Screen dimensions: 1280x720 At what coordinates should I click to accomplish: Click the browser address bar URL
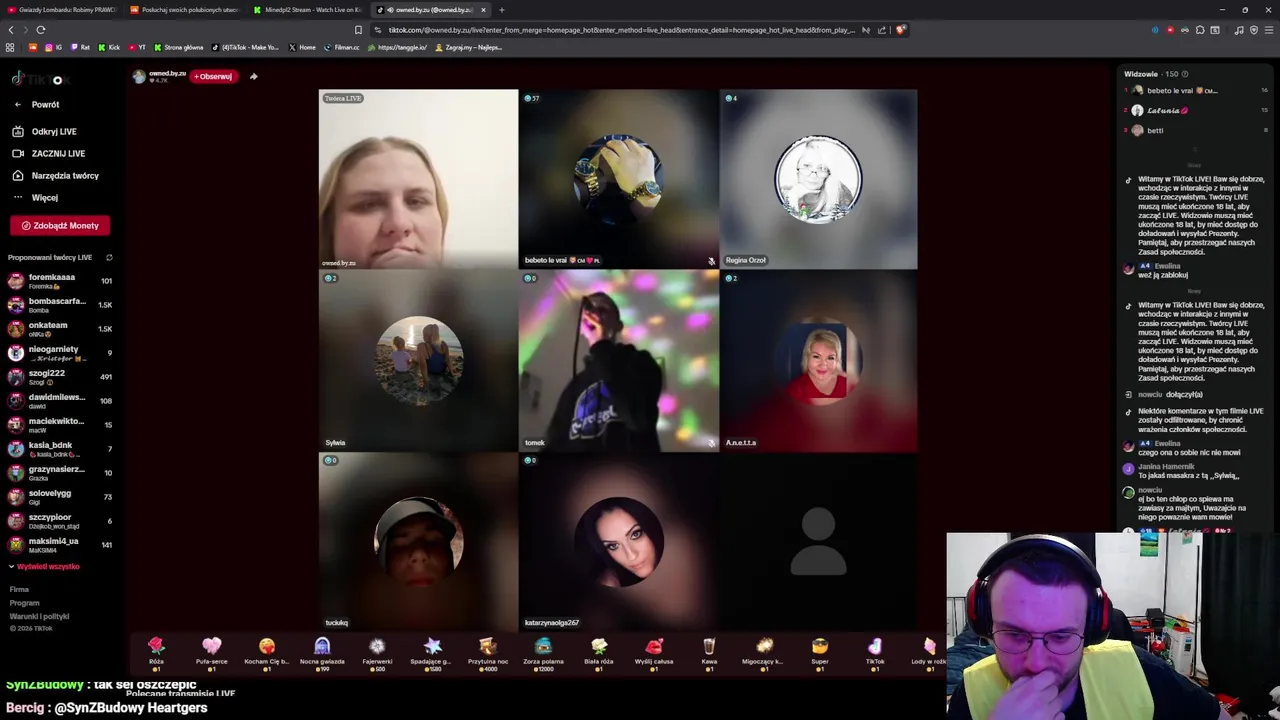[620, 30]
